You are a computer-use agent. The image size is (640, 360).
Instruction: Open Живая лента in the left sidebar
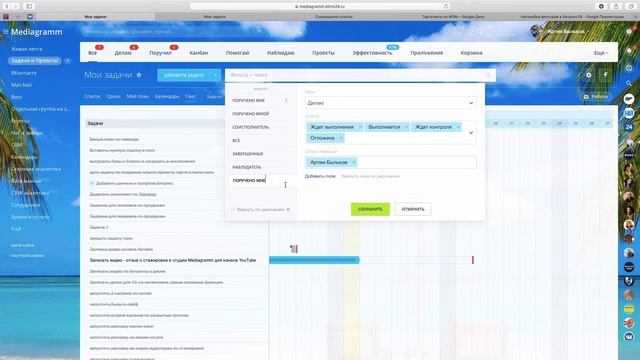click(x=27, y=49)
